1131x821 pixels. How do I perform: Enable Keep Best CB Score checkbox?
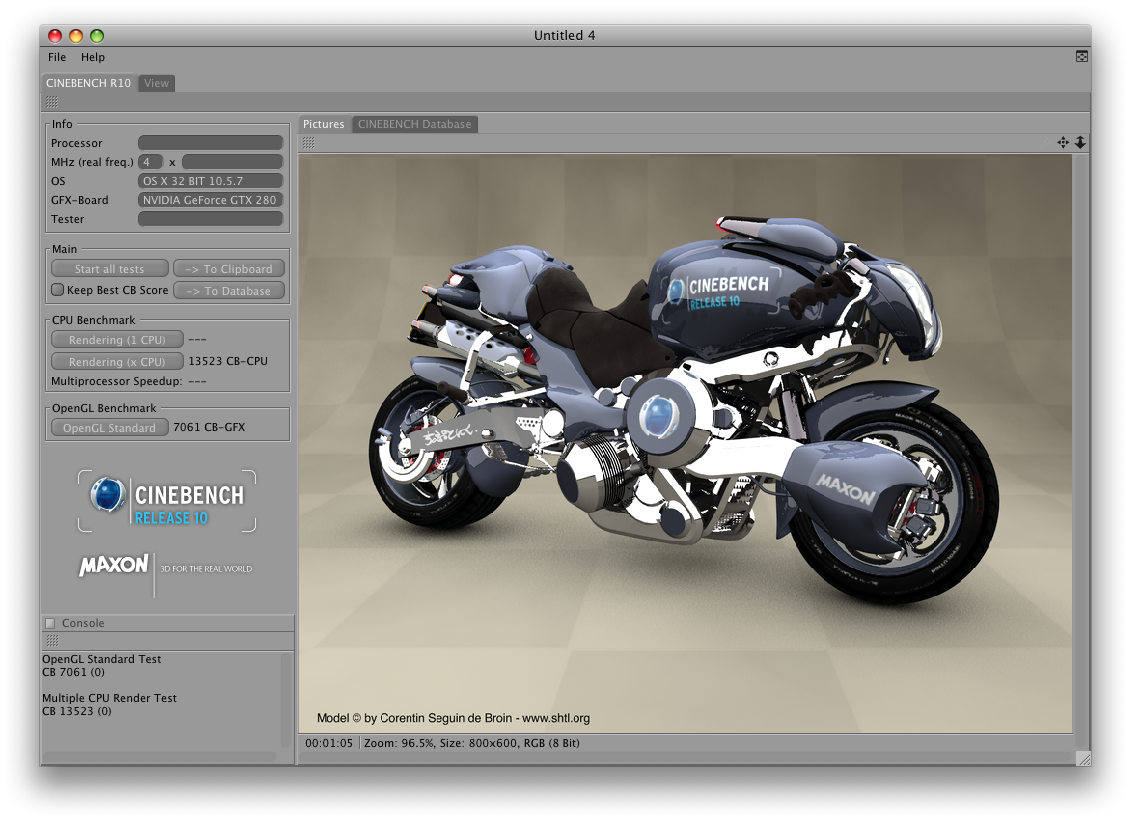58,290
